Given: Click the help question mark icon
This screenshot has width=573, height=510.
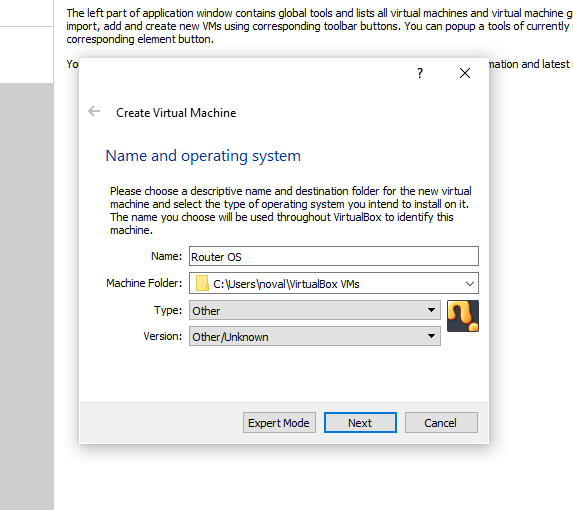Looking at the screenshot, I should click(420, 73).
